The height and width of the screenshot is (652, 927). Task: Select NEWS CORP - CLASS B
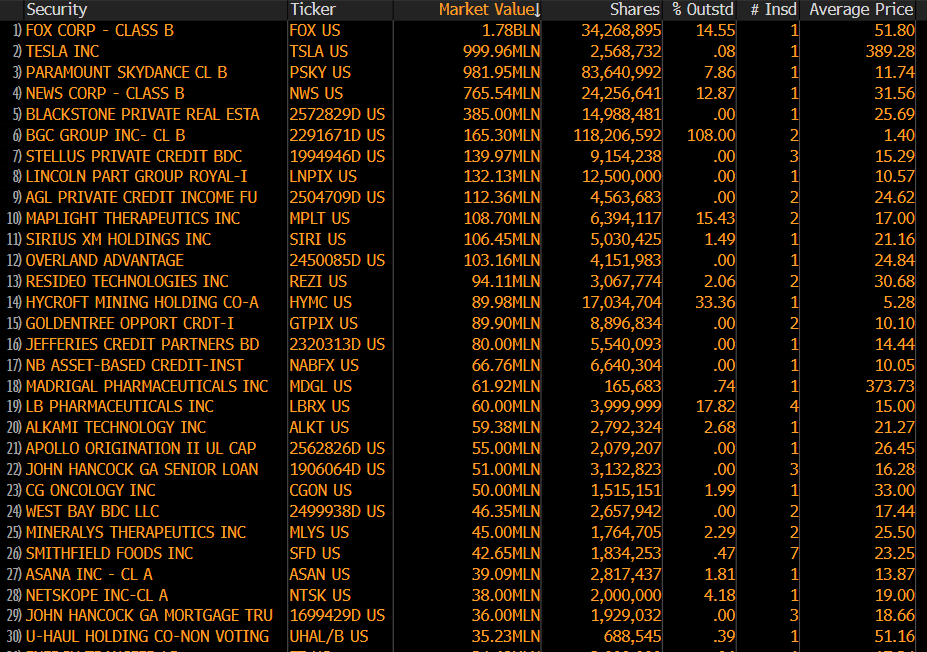[105, 93]
